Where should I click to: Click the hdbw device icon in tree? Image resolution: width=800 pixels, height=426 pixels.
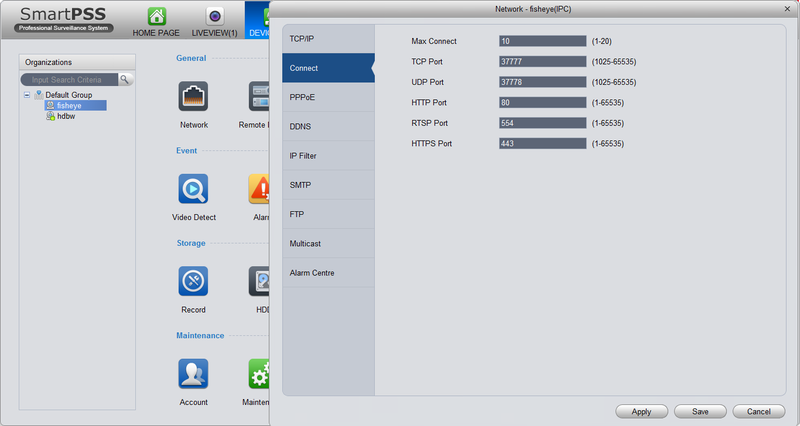(x=51, y=116)
